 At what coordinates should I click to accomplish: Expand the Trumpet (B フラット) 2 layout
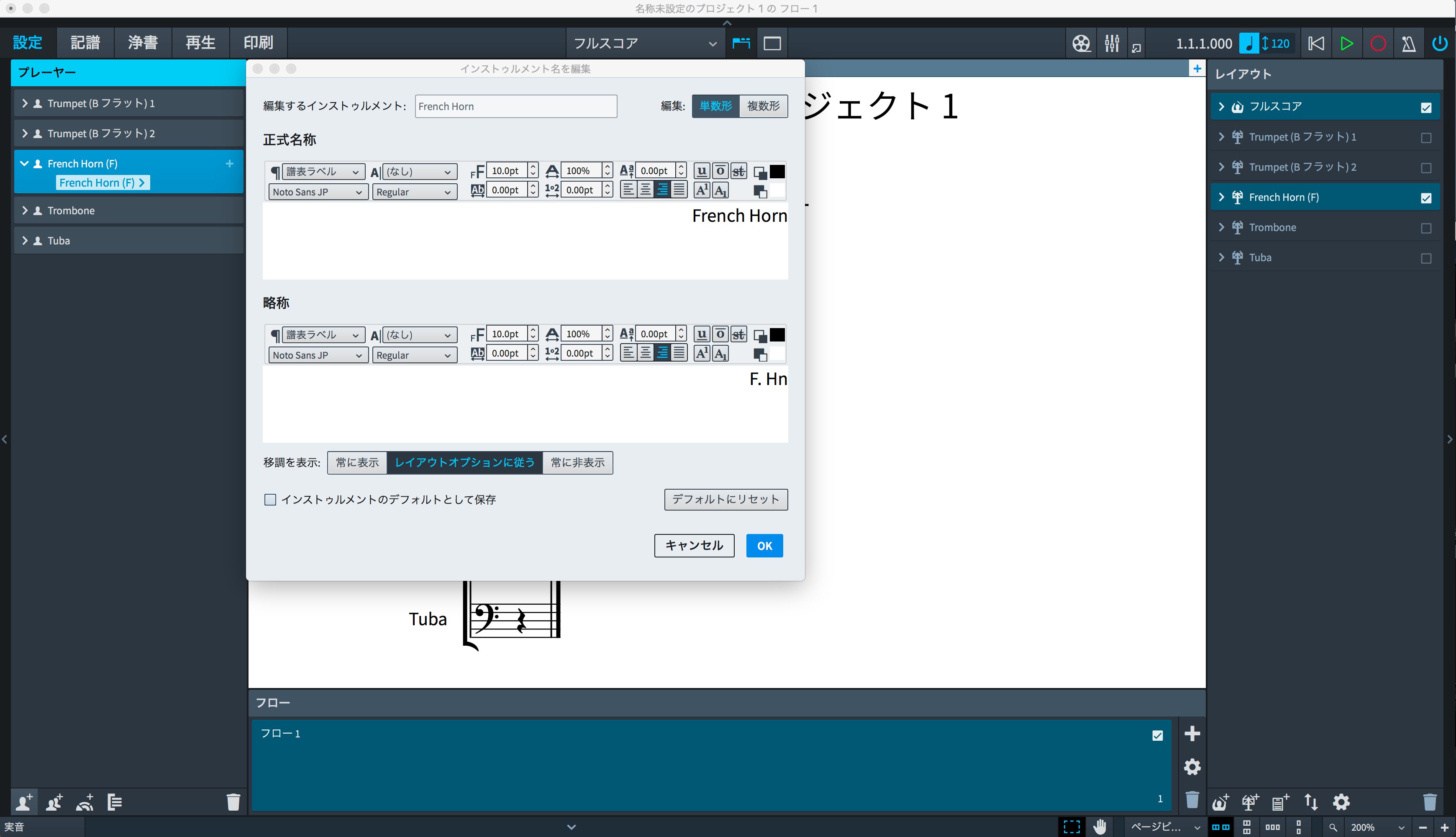(1221, 167)
